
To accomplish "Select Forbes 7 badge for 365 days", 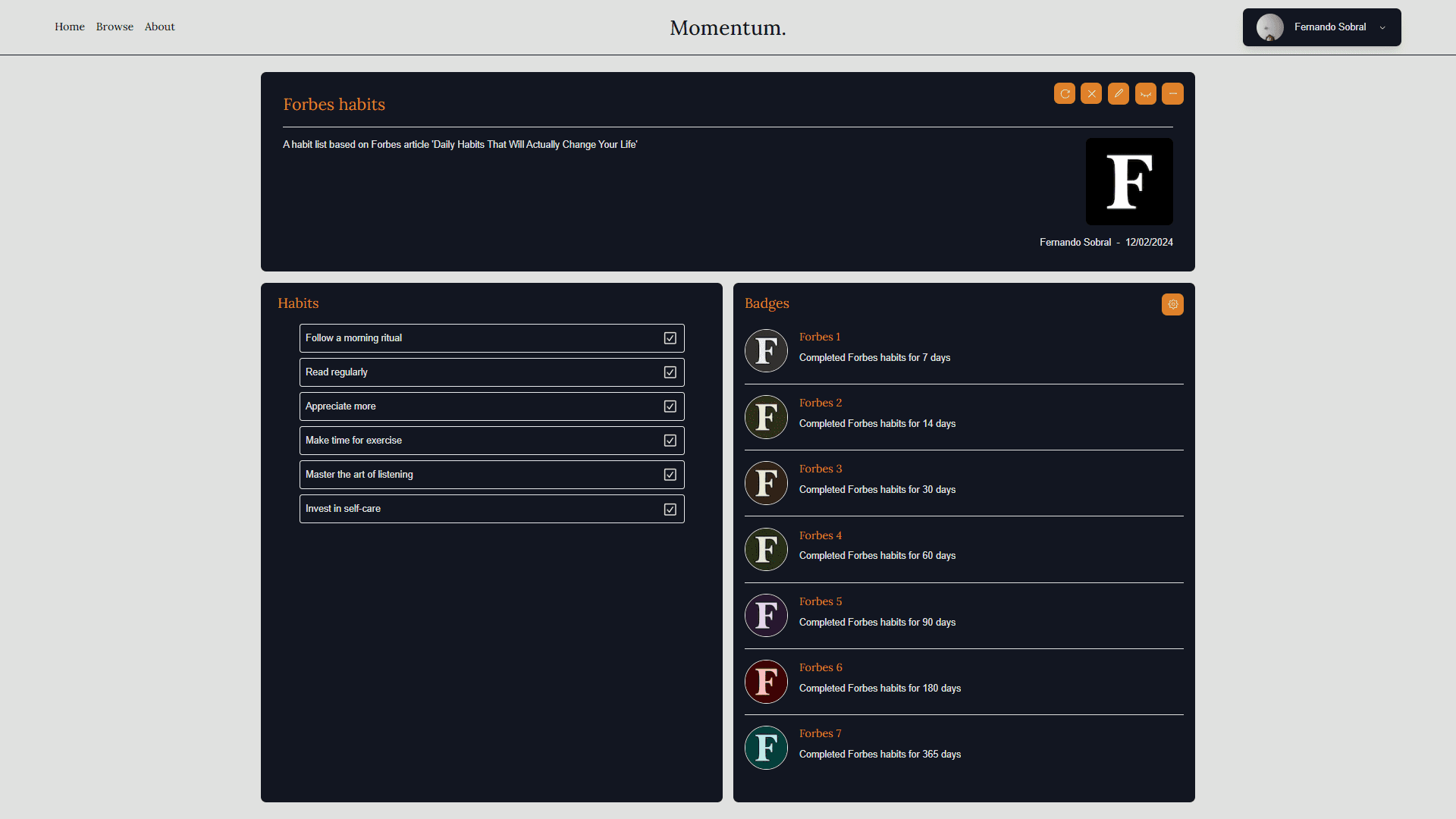I will coord(766,748).
